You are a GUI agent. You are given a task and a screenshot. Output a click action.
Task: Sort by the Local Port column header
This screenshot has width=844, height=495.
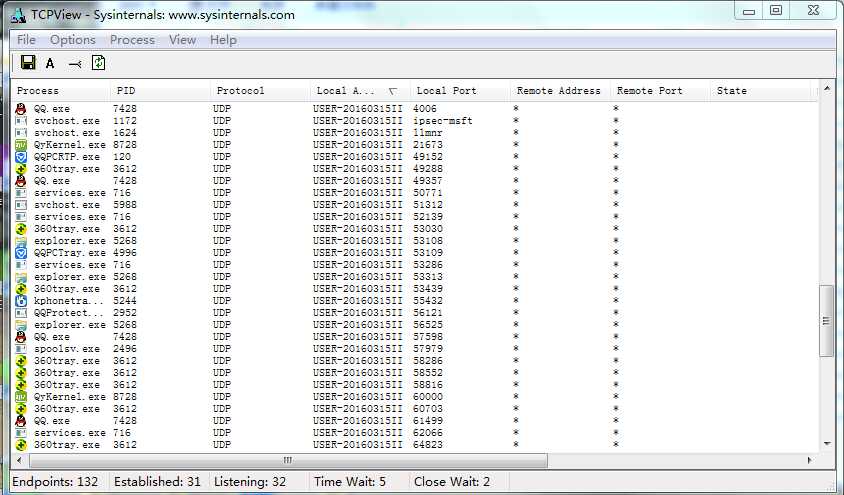[460, 90]
